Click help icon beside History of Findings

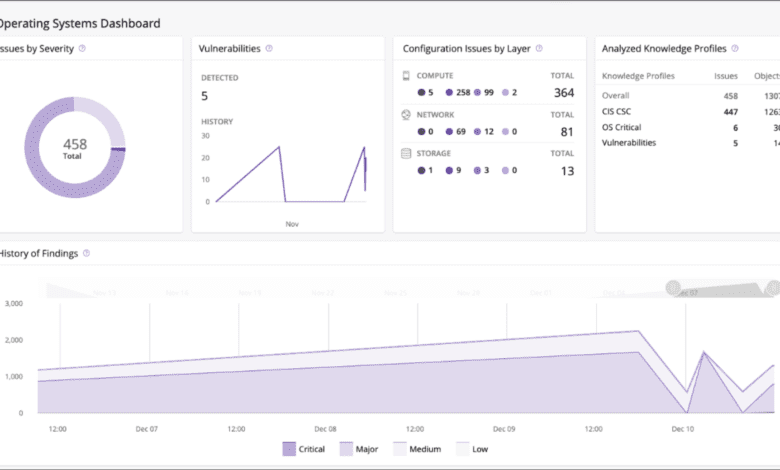pos(87,253)
